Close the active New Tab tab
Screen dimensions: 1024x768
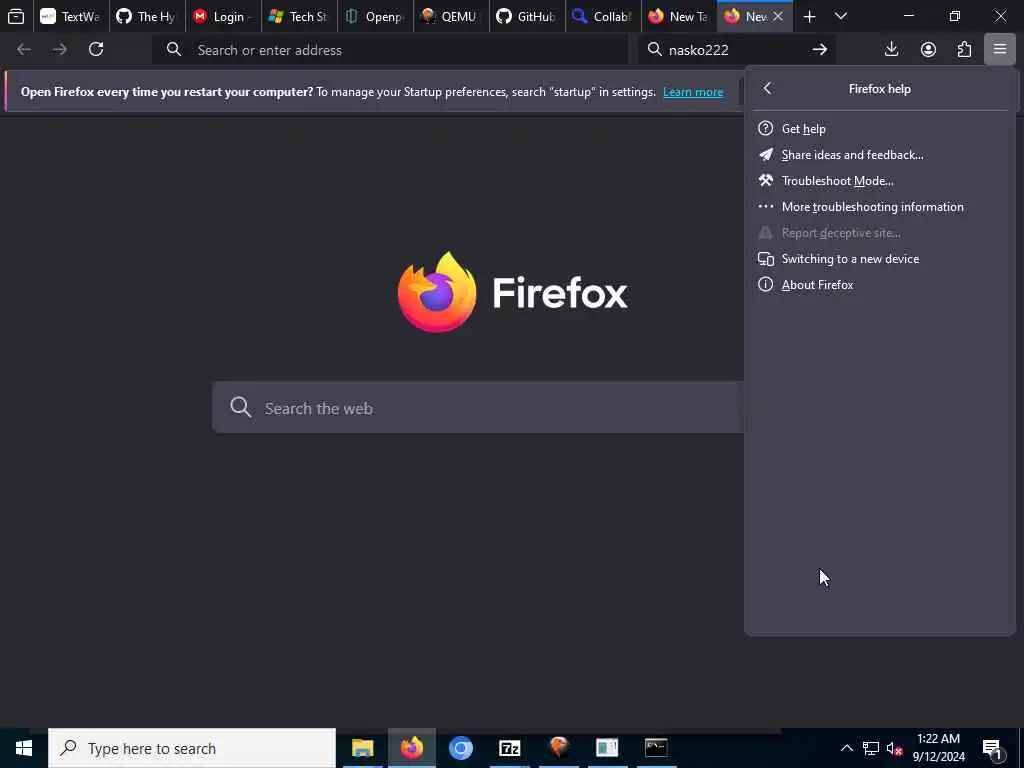[x=778, y=16]
